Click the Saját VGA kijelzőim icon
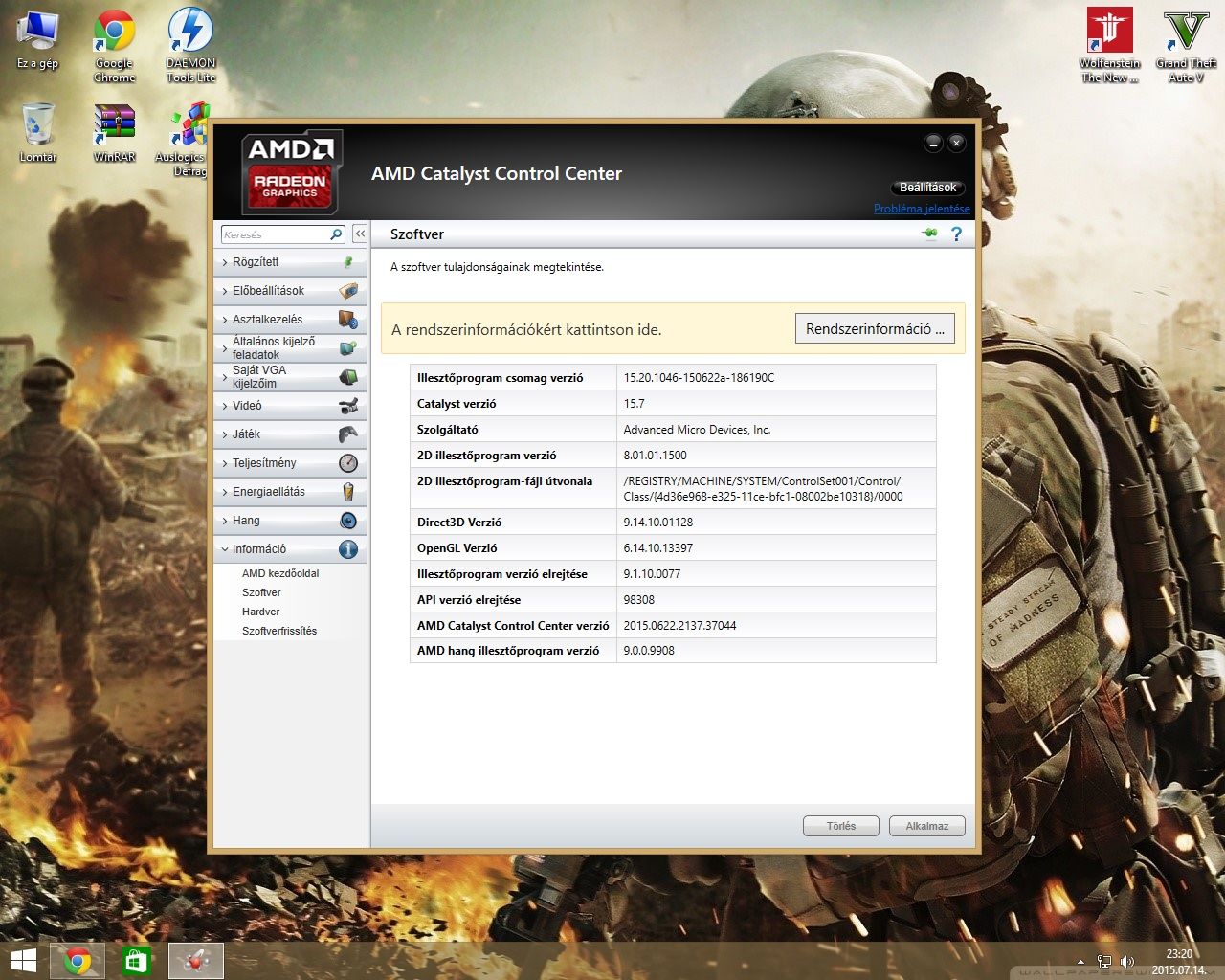 click(348, 376)
